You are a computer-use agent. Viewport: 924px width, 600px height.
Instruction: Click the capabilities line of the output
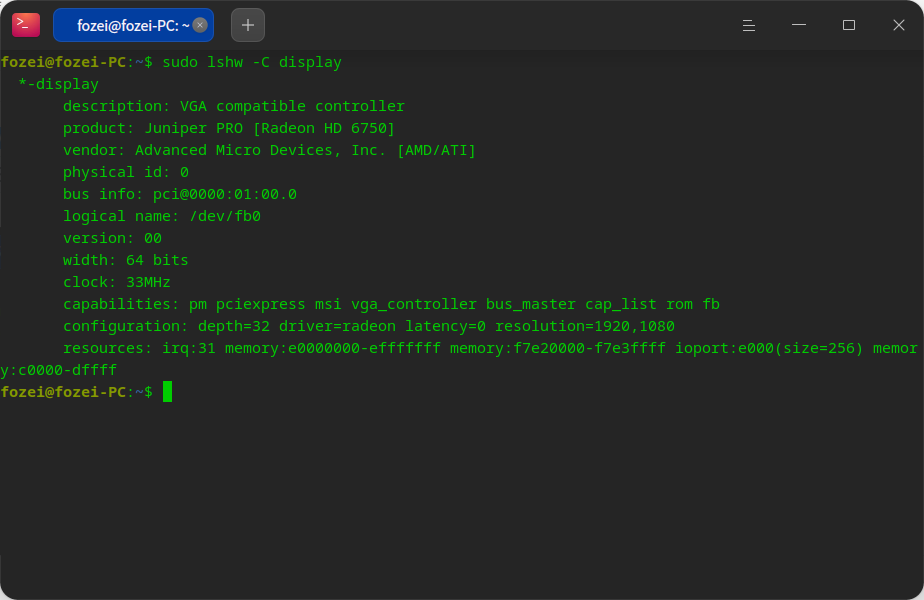pyautogui.click(x=391, y=304)
